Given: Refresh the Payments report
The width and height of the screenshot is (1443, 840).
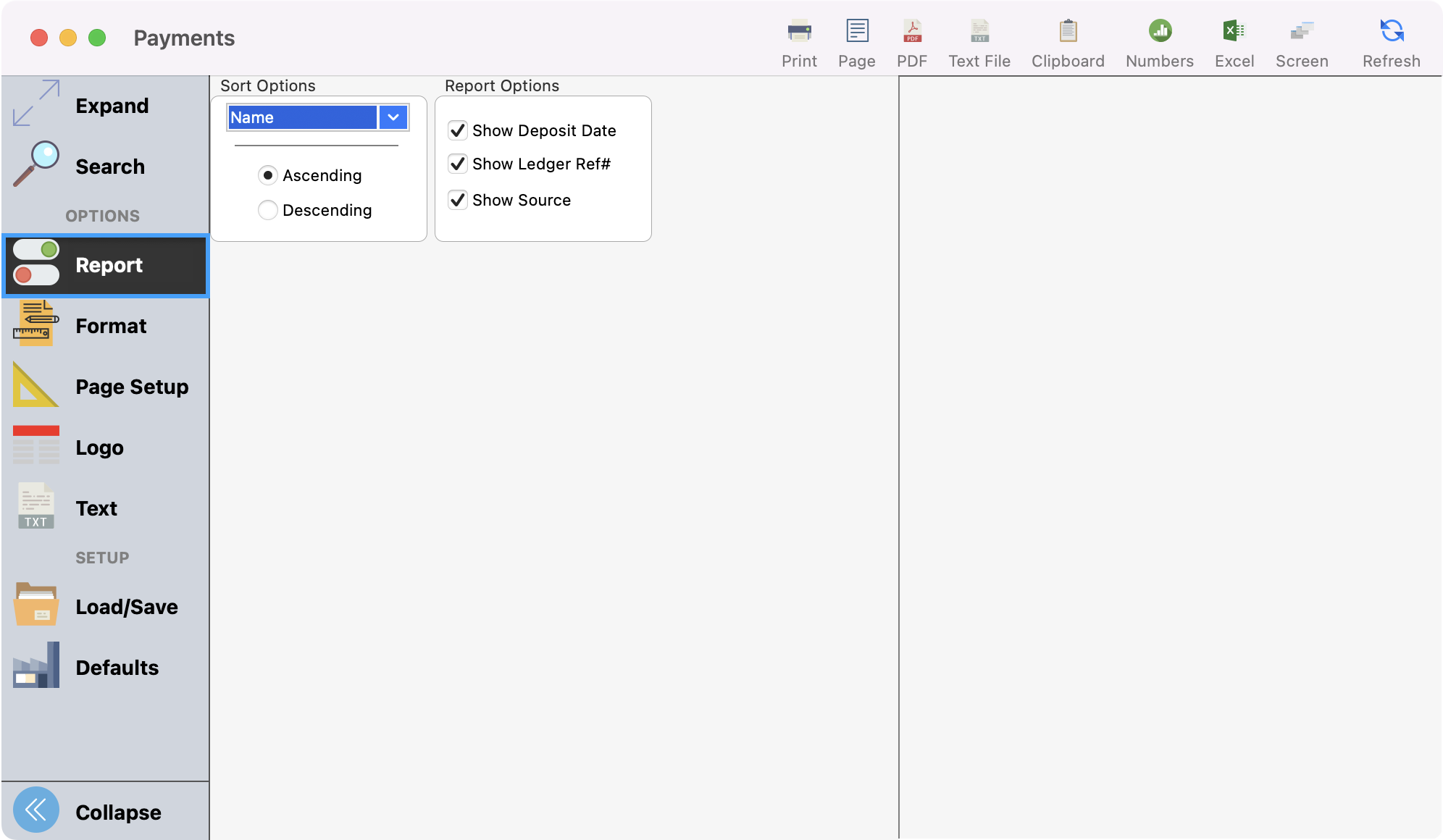Looking at the screenshot, I should (x=1390, y=40).
